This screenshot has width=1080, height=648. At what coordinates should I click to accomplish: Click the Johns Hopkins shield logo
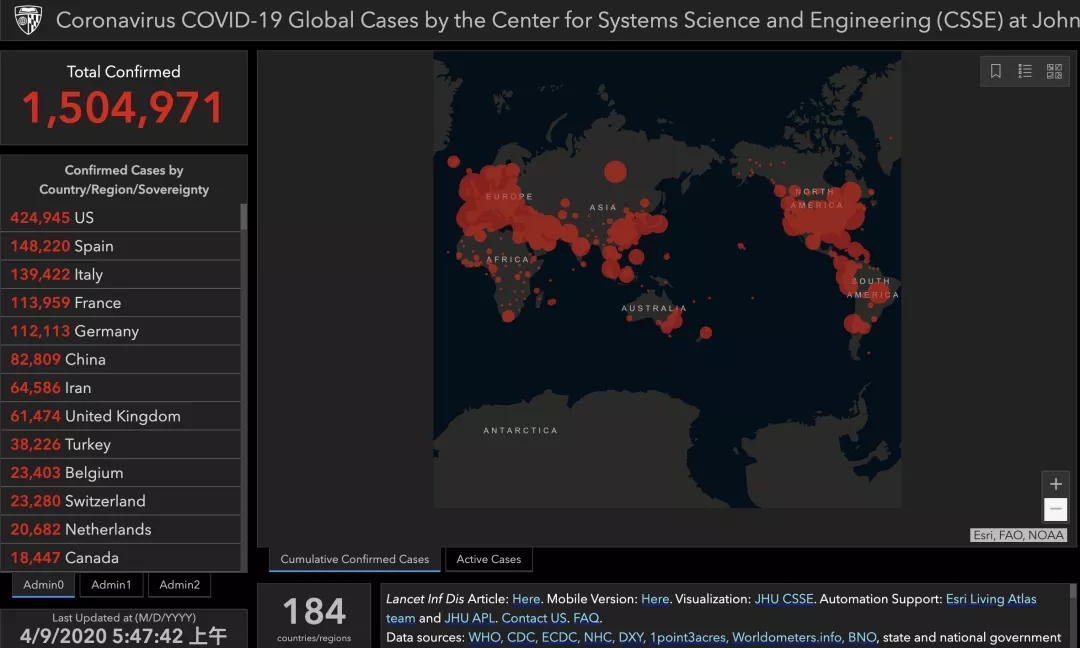click(28, 20)
